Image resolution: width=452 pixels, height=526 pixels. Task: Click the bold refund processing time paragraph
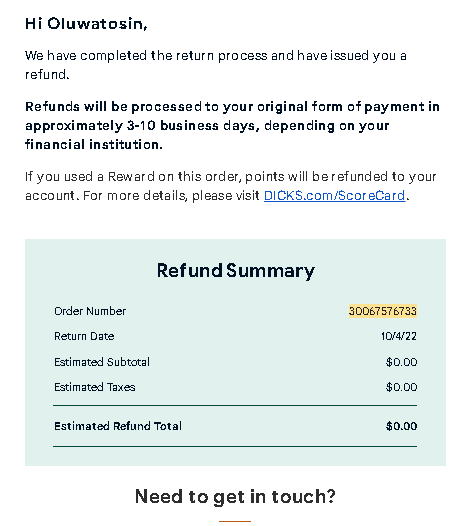pyautogui.click(x=232, y=125)
